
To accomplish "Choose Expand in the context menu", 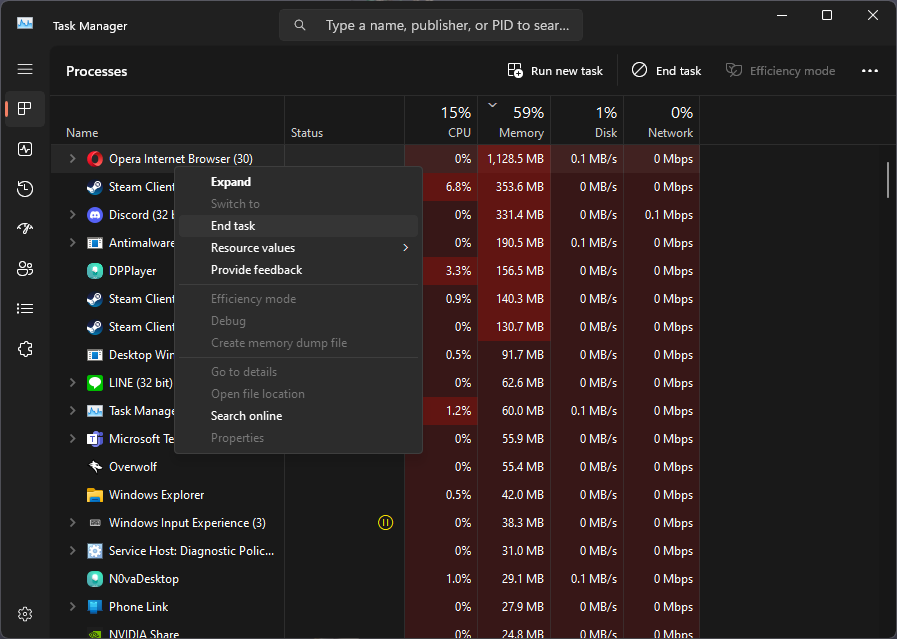I will click(x=298, y=182).
